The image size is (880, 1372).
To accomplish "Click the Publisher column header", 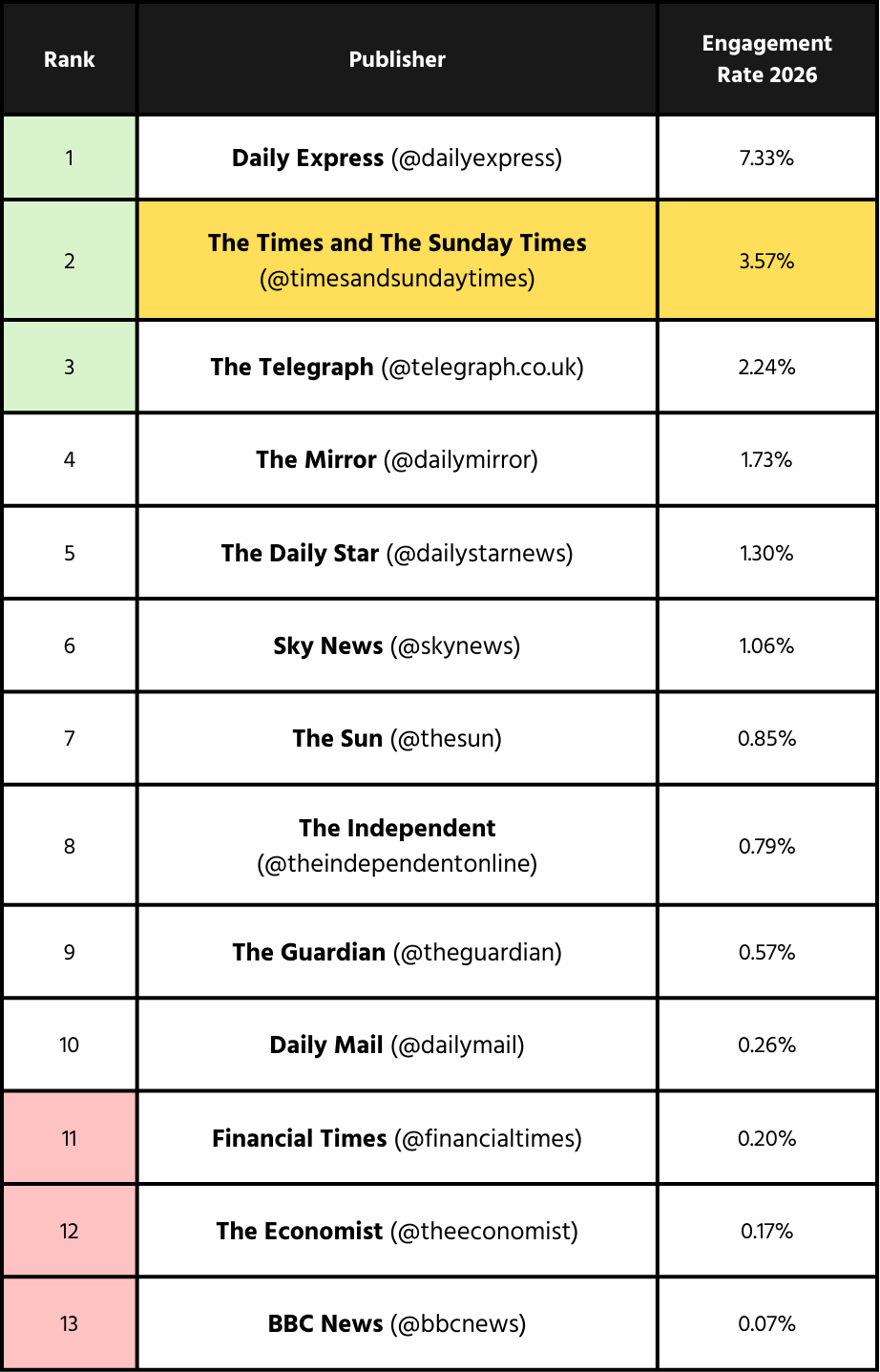I will coord(397,59).
